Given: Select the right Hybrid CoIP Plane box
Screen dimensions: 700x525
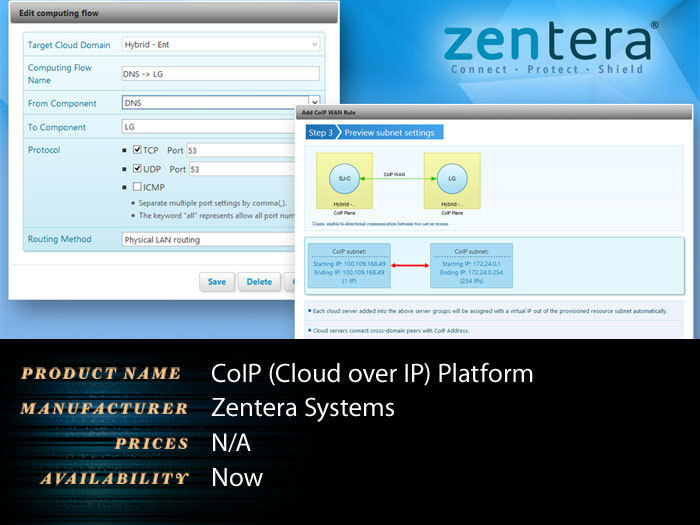Looking at the screenshot, I should (x=452, y=181).
